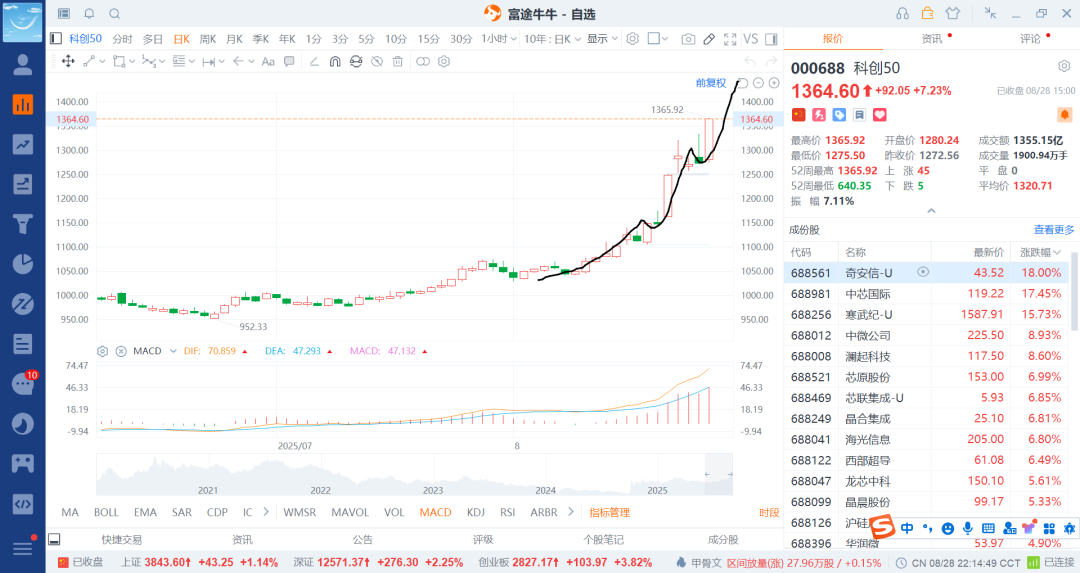Open the search magnifier in title bar
This screenshot has width=1080, height=573.
coord(115,14)
